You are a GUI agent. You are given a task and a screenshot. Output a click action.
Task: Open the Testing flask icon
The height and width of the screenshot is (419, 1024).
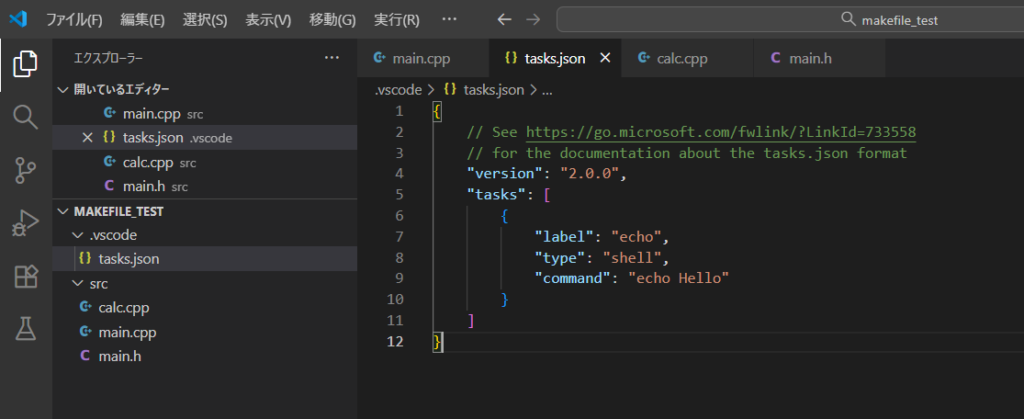[x=25, y=328]
